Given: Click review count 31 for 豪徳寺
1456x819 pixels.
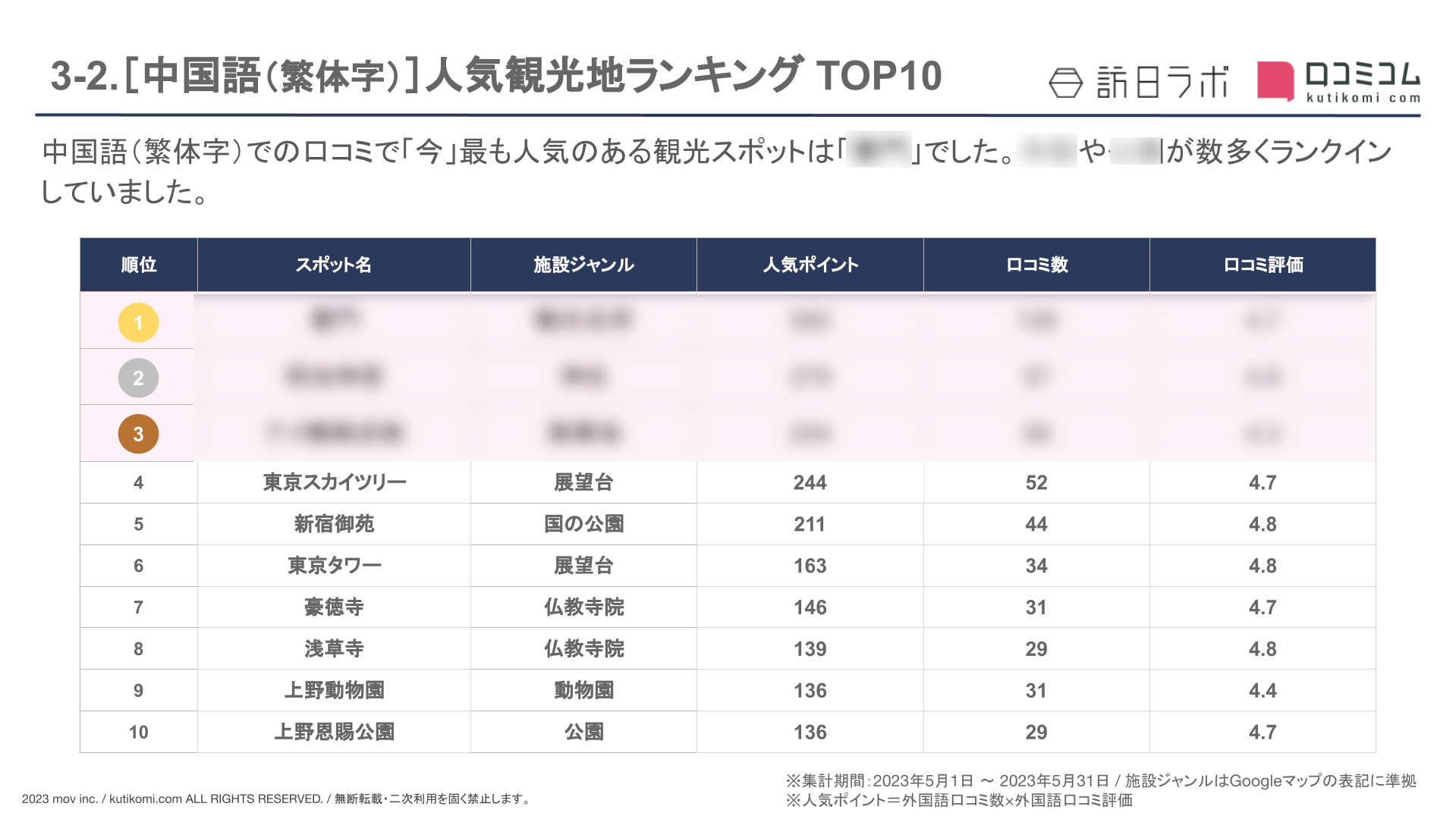Looking at the screenshot, I should 1036,608.
